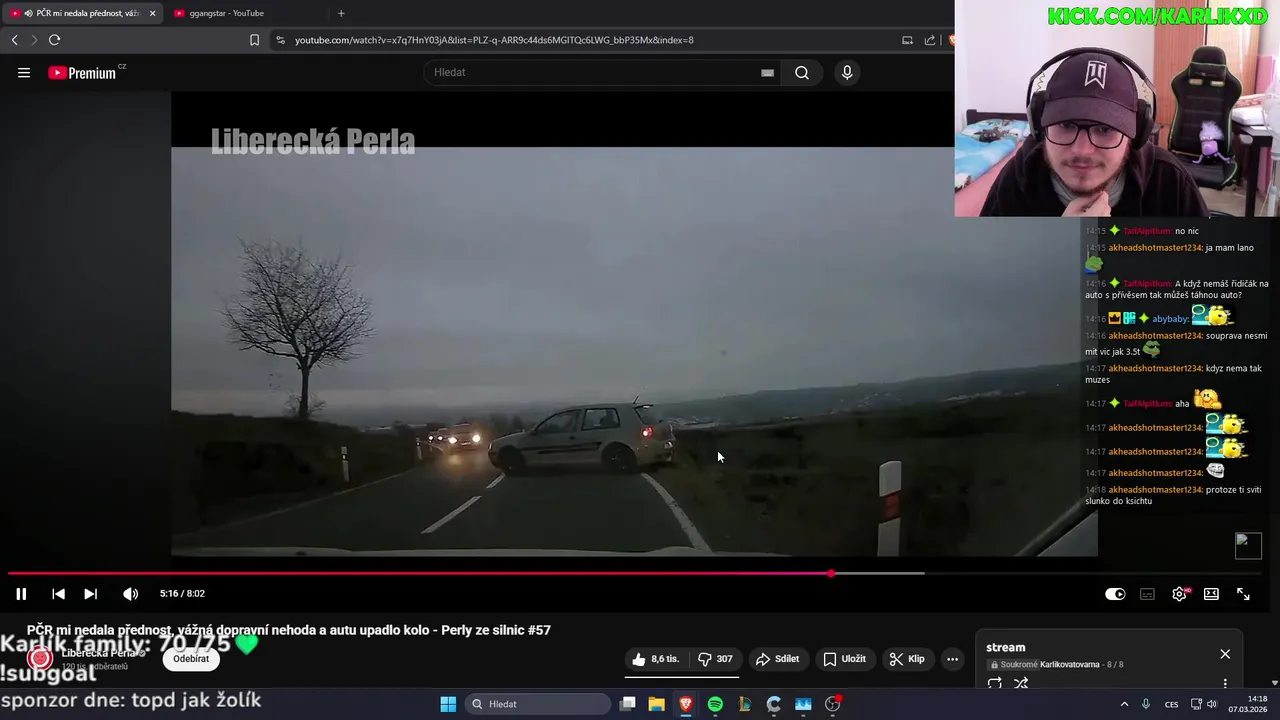Dislike the video (307)

[x=715, y=659]
